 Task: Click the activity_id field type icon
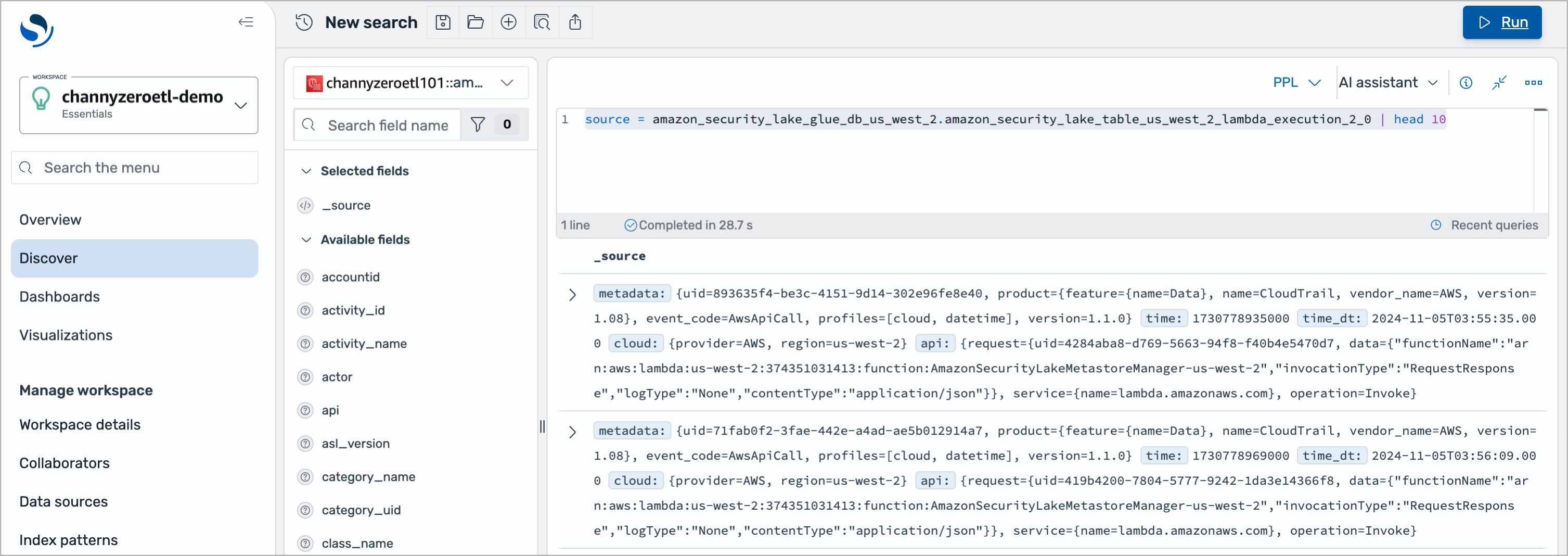tap(305, 311)
